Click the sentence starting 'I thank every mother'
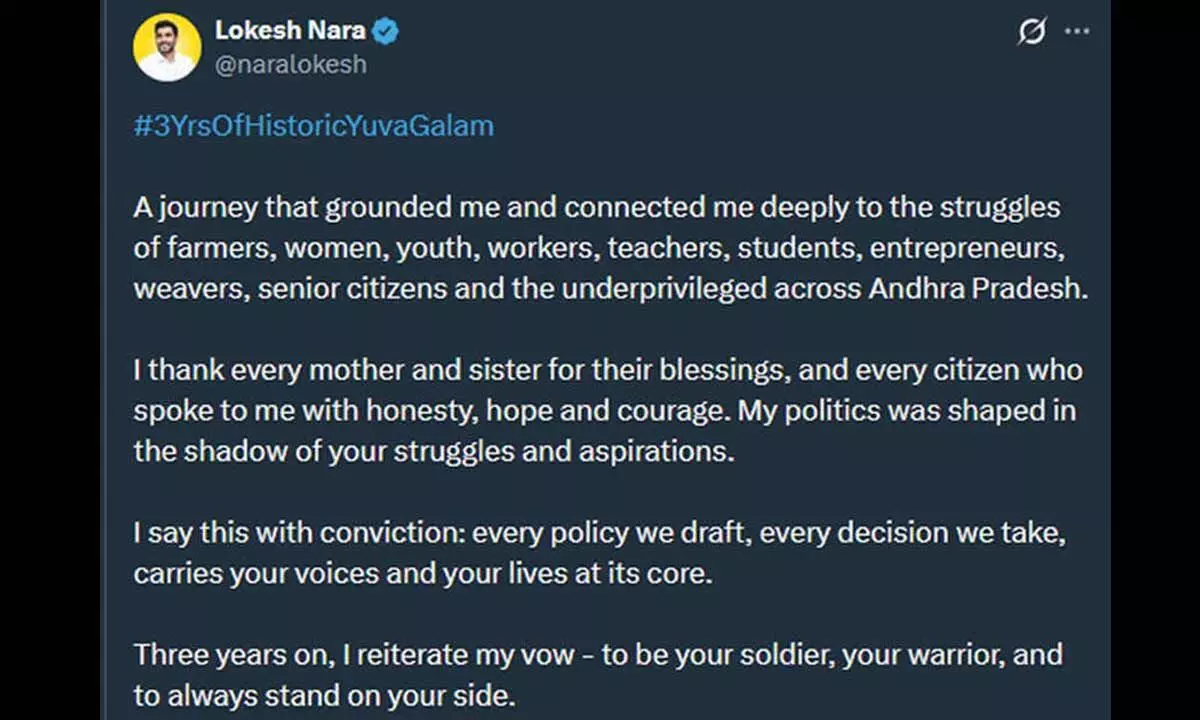The height and width of the screenshot is (720, 1200). 600,410
